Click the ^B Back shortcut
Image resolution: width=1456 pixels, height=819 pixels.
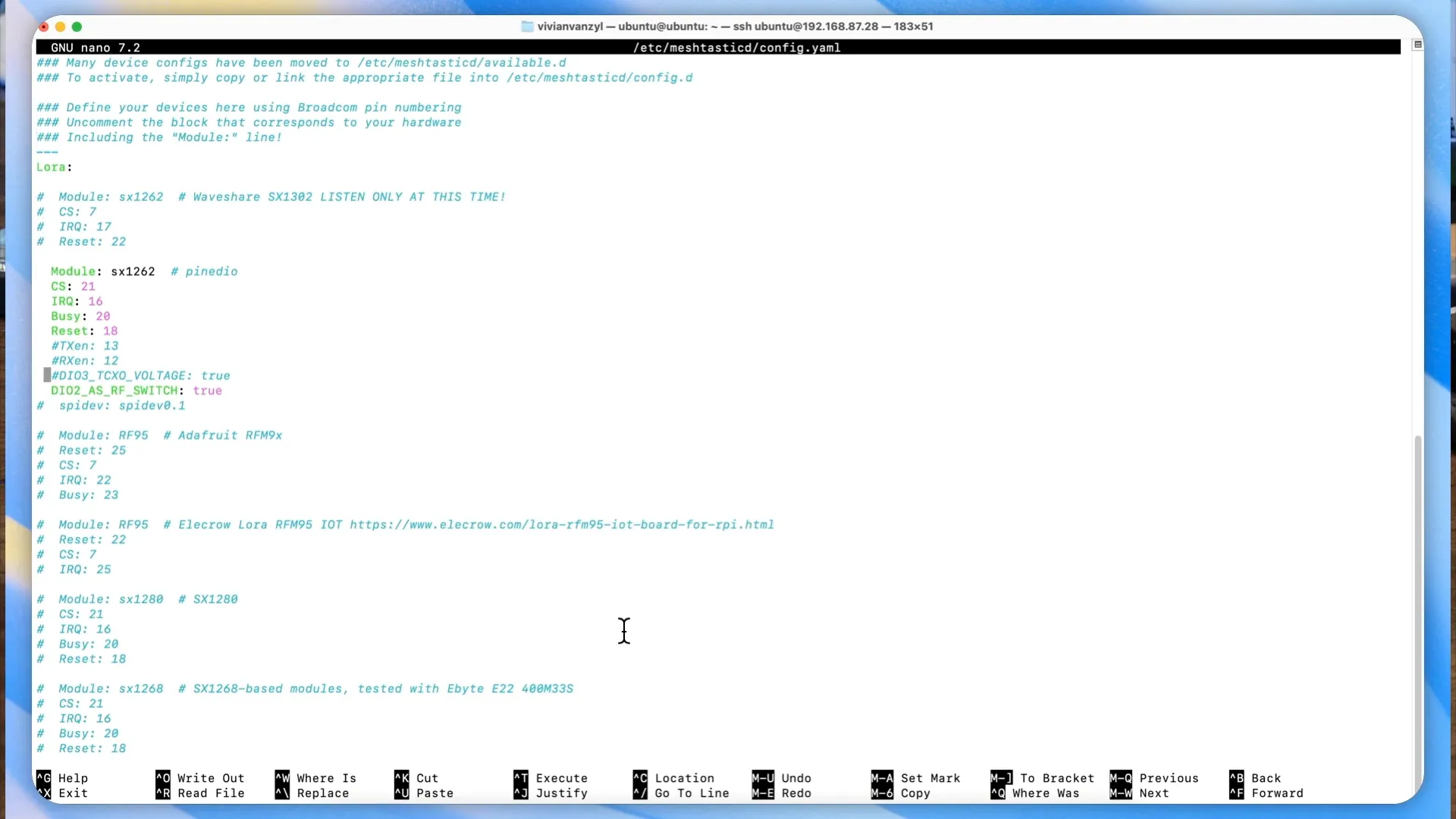coord(1255,778)
